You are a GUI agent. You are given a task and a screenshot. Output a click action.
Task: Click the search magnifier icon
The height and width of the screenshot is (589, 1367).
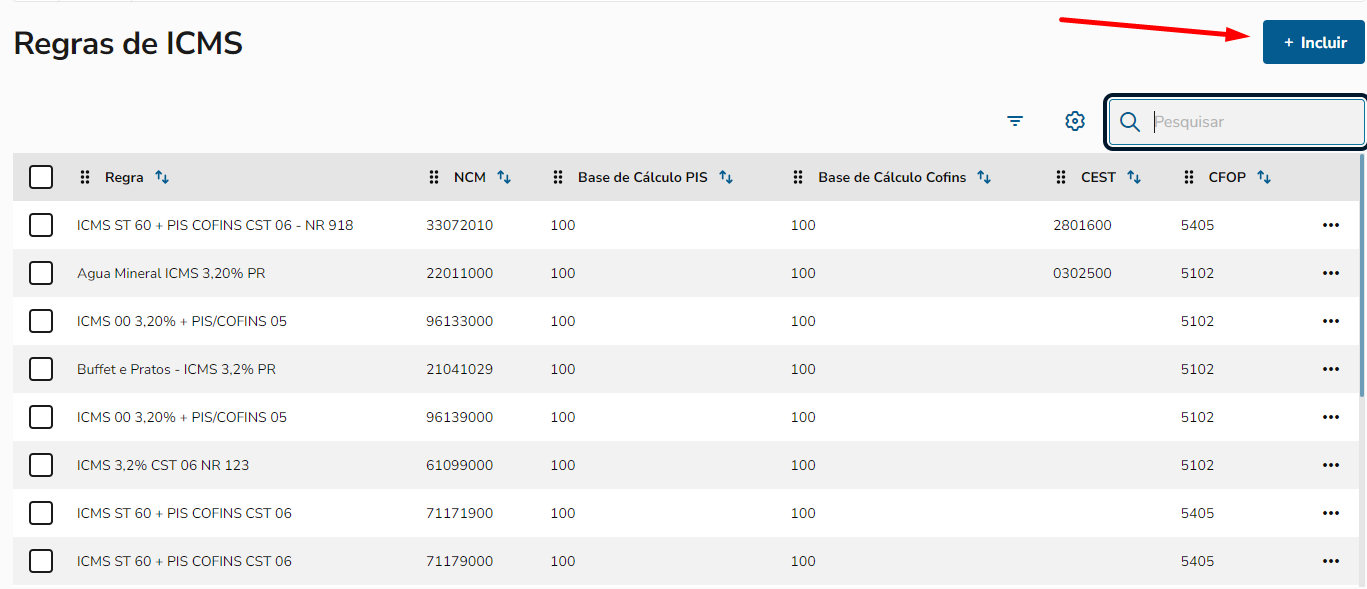pos(1130,122)
